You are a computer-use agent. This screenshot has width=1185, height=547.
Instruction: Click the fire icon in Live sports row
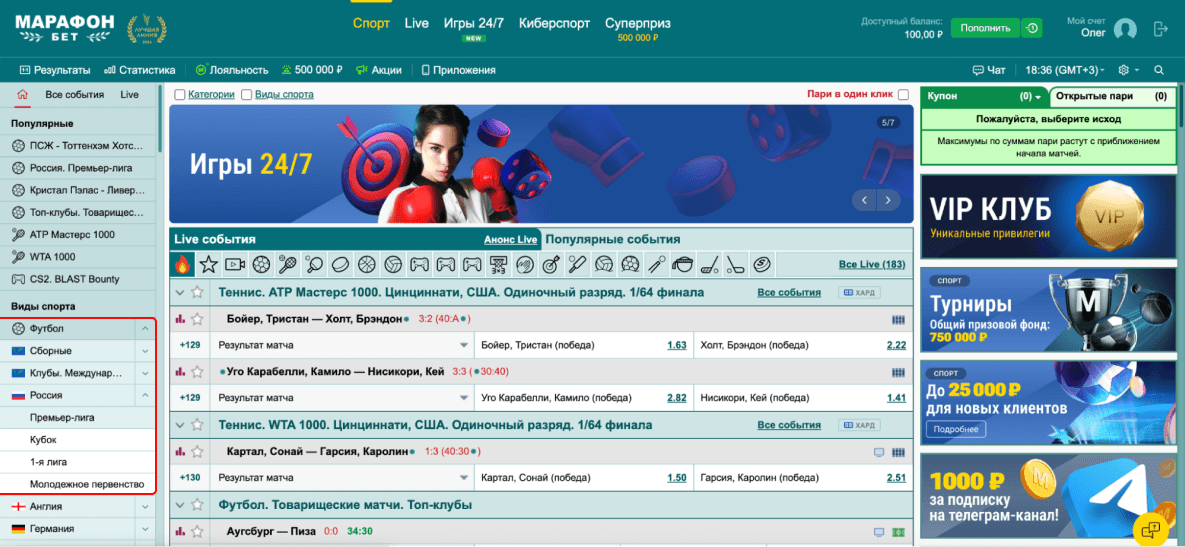(x=182, y=265)
